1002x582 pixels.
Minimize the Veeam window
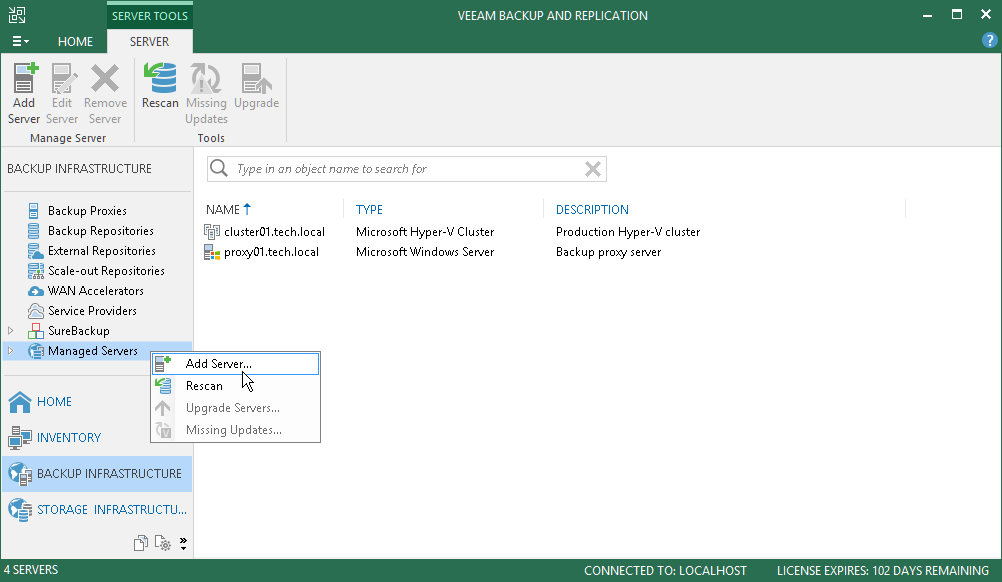tap(927, 15)
